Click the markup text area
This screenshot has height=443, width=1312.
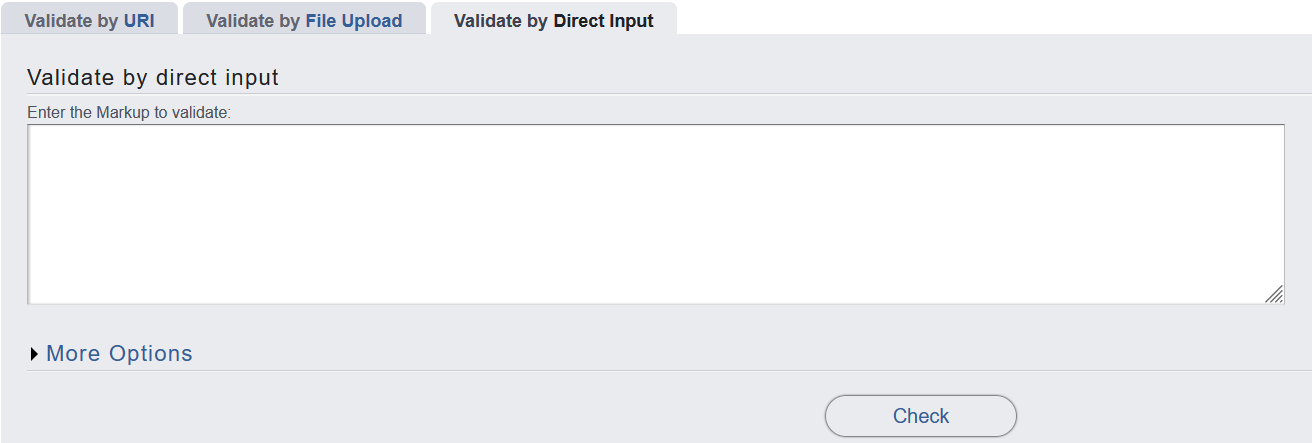(x=655, y=213)
